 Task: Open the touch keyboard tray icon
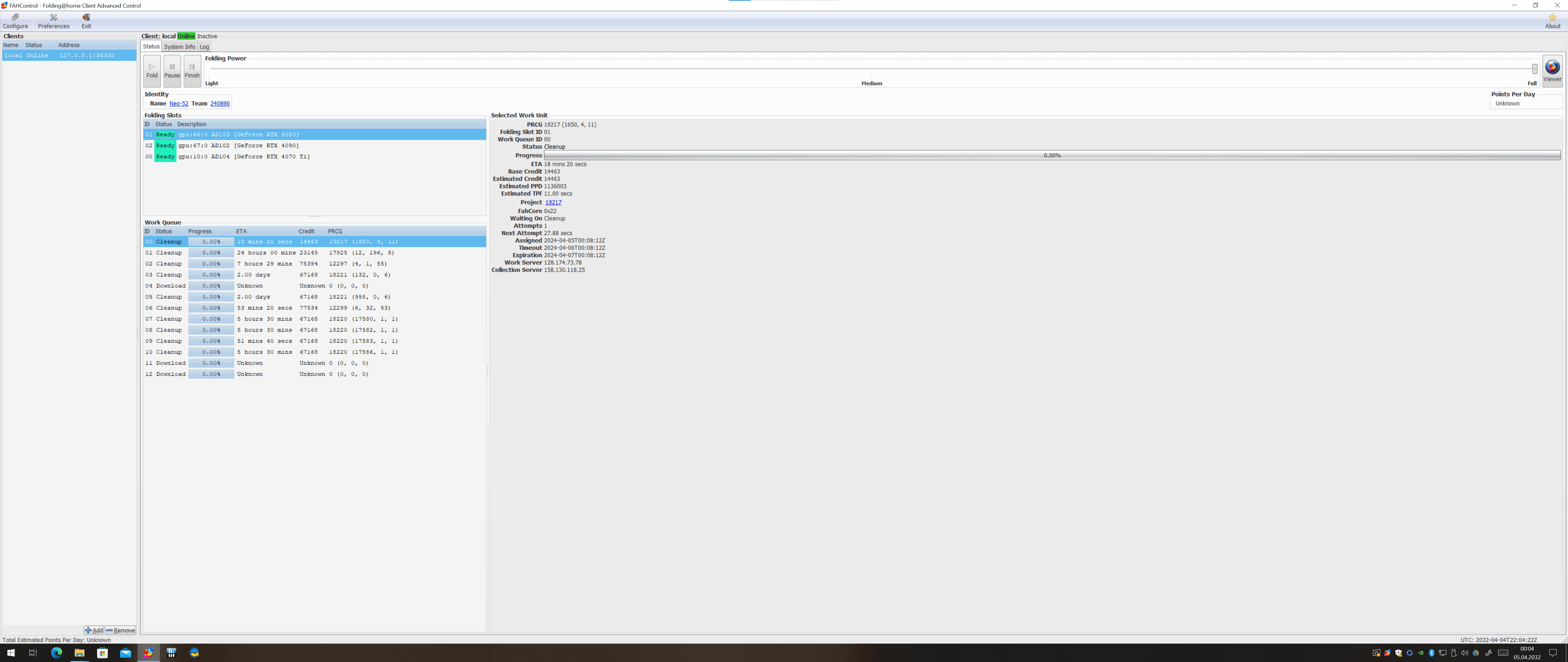tap(1503, 653)
